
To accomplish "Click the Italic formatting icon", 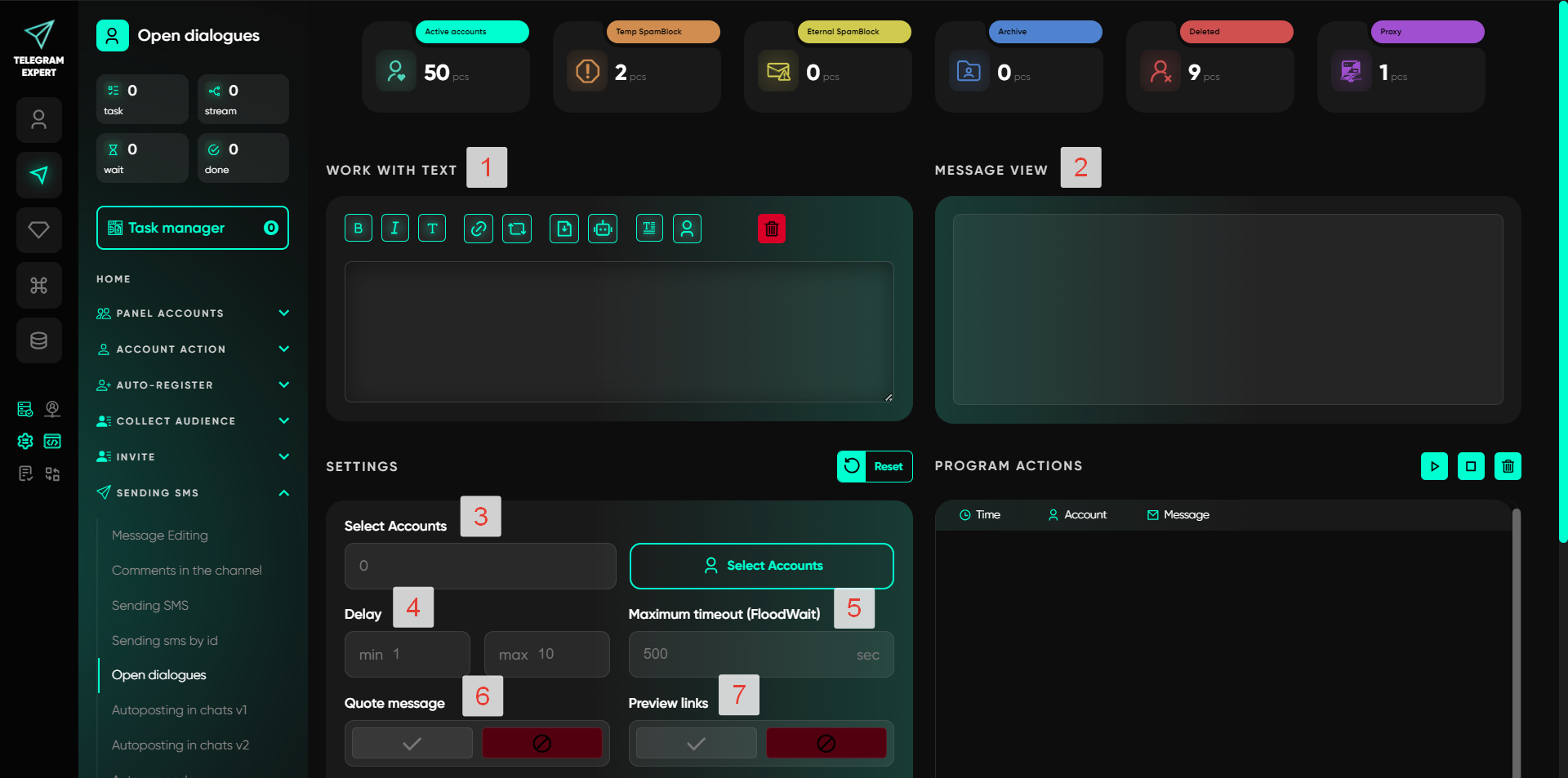I will pyautogui.click(x=395, y=229).
